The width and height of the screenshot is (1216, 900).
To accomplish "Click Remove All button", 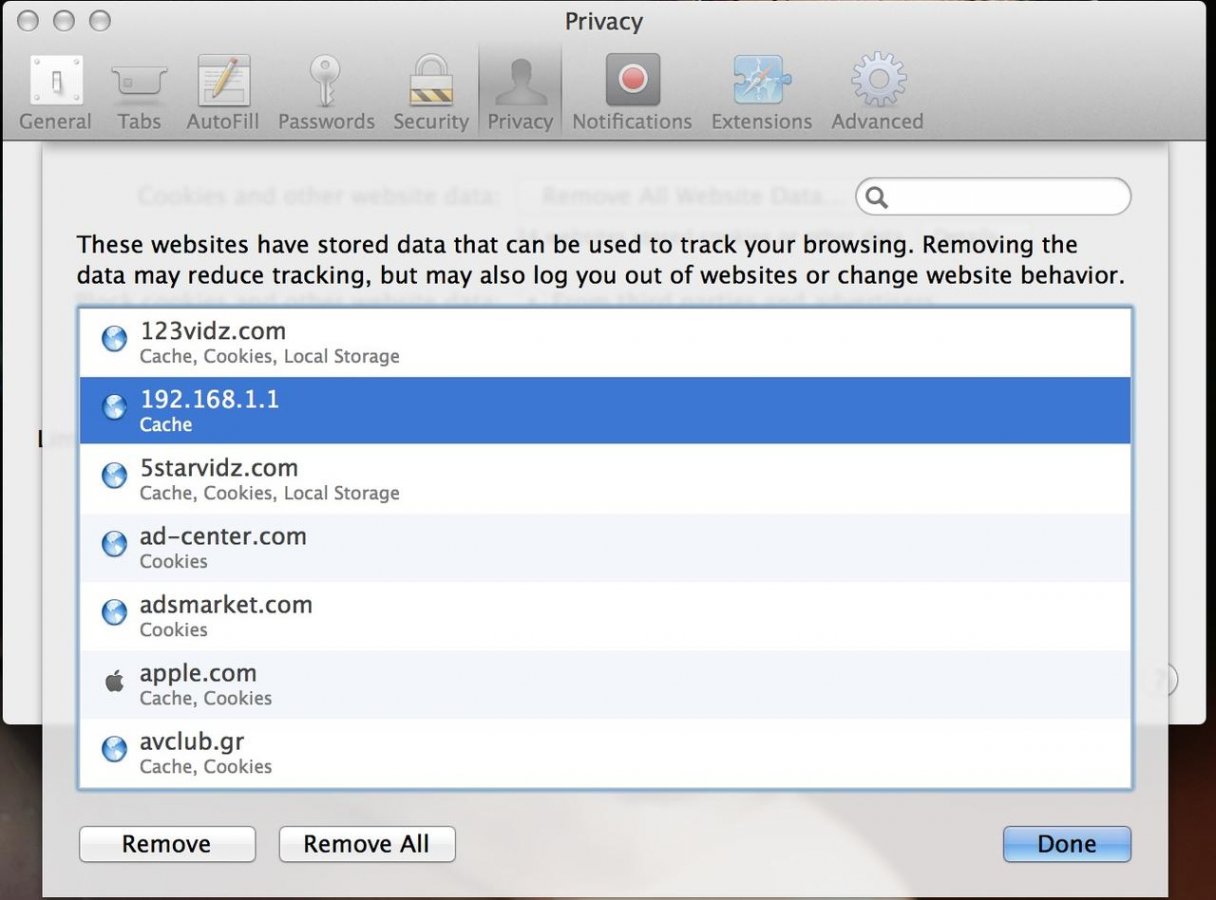I will click(366, 844).
